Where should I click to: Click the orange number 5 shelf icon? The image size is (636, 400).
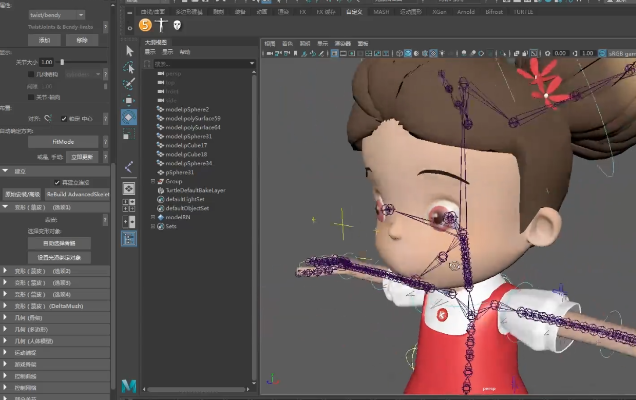146,24
